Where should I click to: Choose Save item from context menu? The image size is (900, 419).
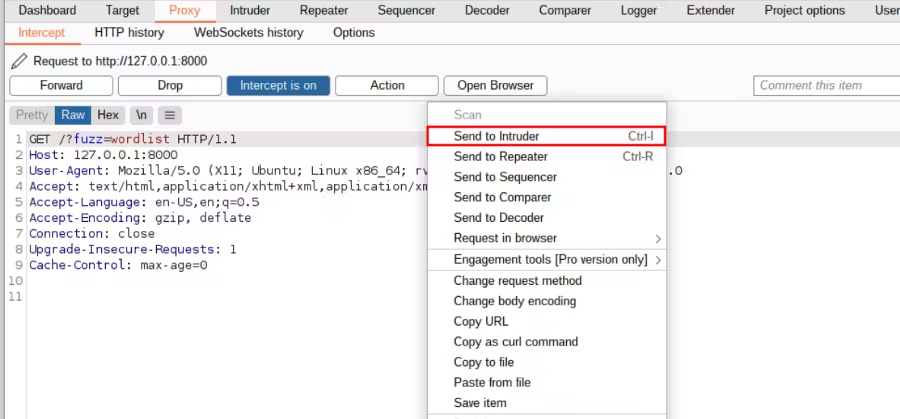pyautogui.click(x=546, y=403)
